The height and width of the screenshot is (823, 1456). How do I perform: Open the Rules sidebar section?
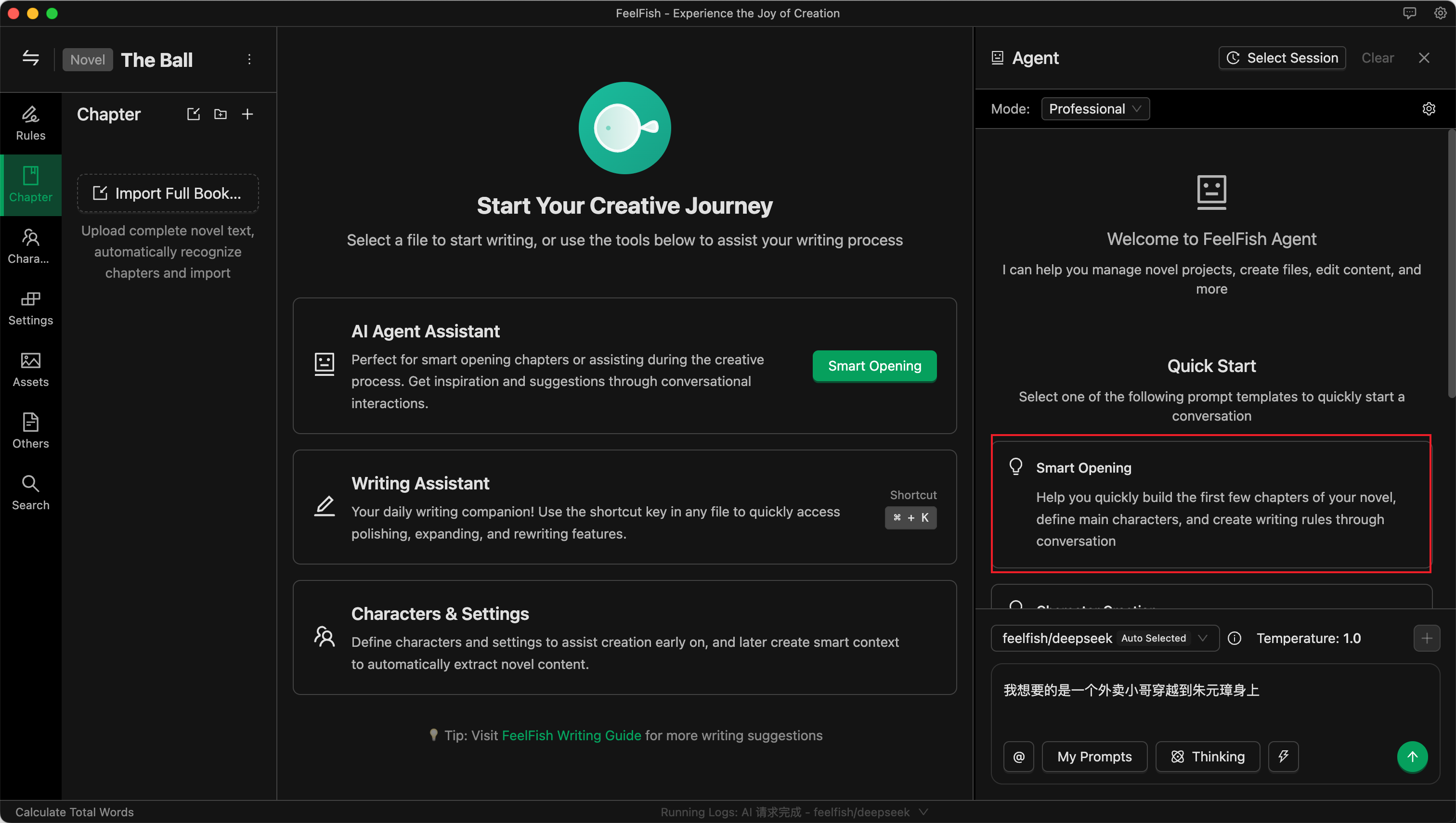30,123
